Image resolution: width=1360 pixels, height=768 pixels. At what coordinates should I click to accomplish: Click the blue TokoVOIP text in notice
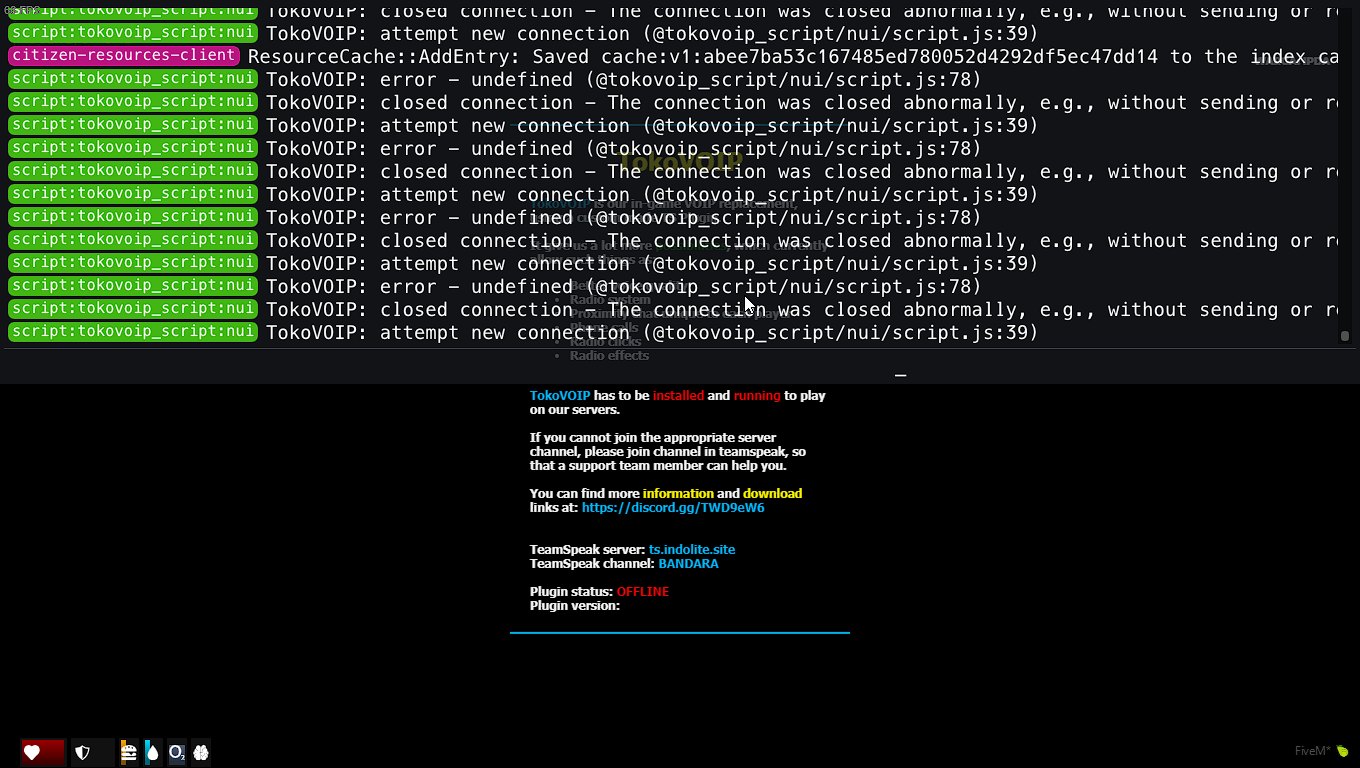pyautogui.click(x=560, y=396)
